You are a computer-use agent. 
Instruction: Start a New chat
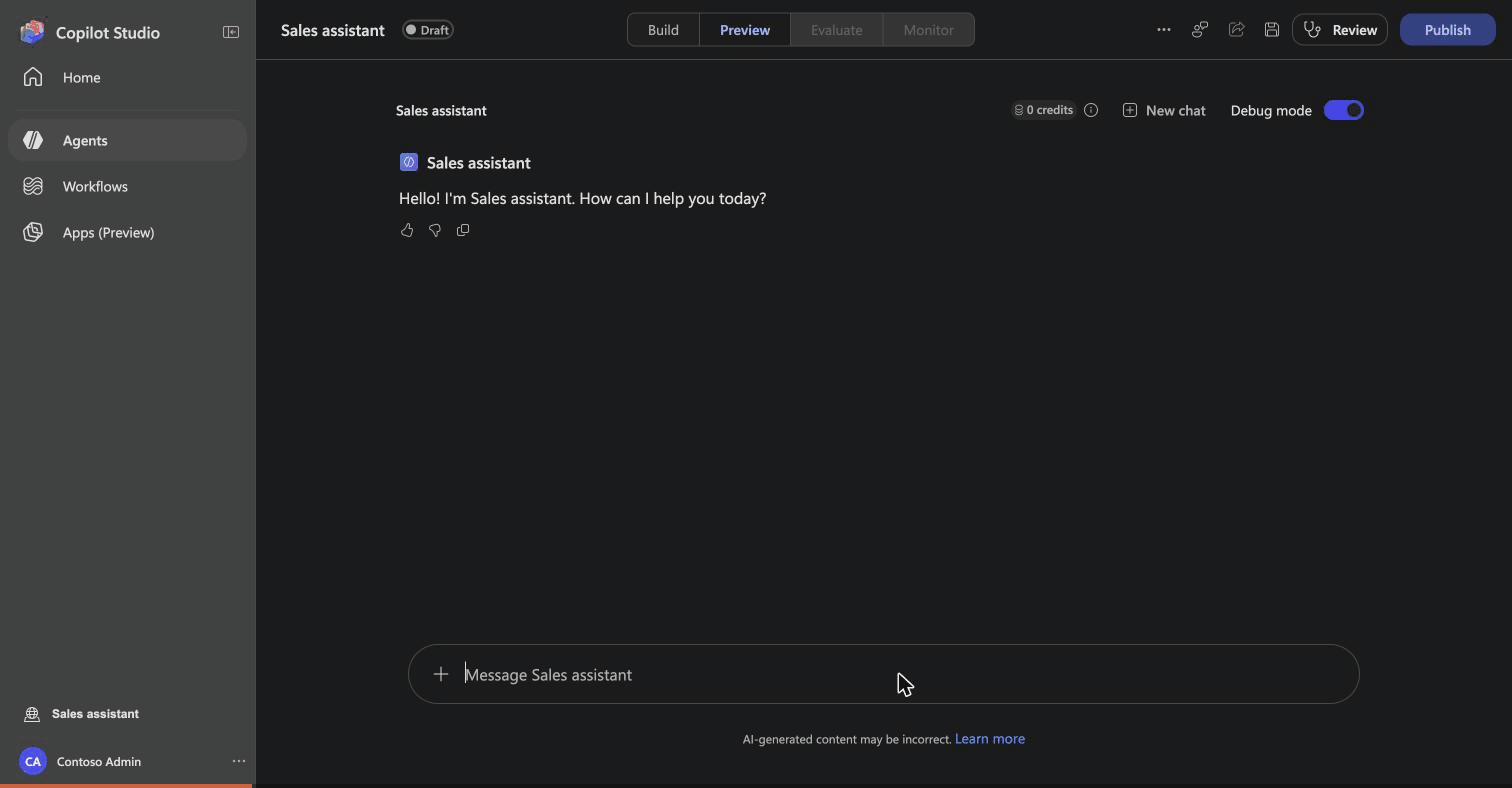(x=1164, y=110)
